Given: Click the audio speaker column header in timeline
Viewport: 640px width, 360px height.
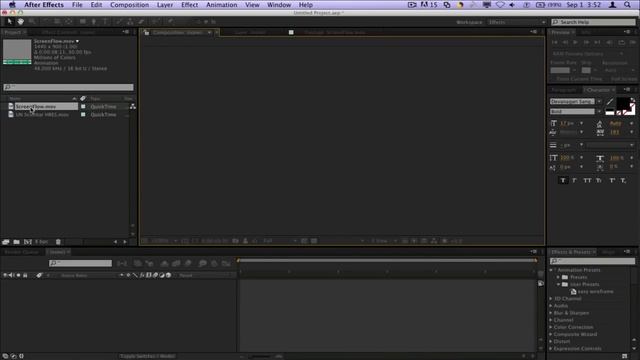Looking at the screenshot, I should point(11,276).
